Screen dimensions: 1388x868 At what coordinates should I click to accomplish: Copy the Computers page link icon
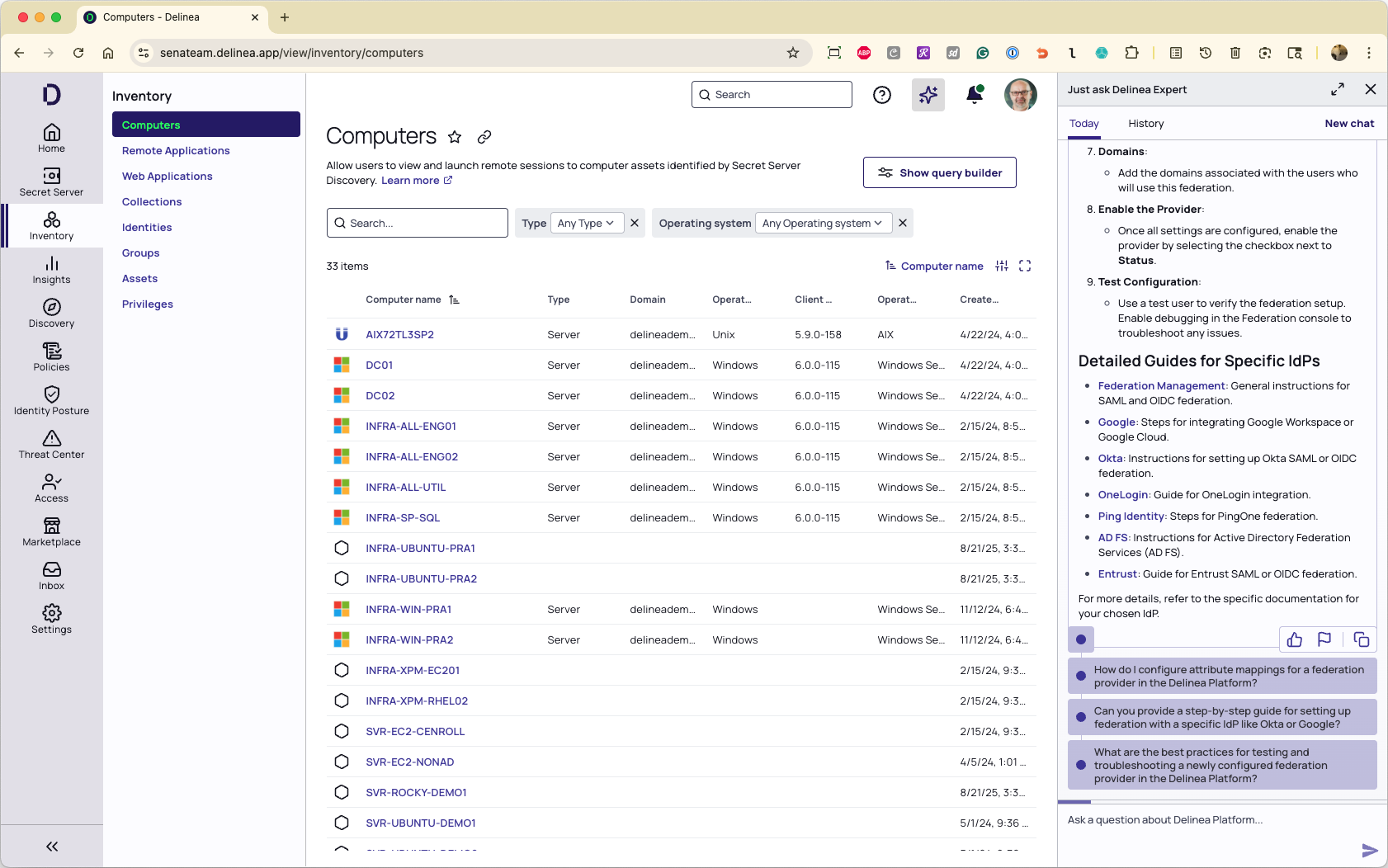click(484, 137)
